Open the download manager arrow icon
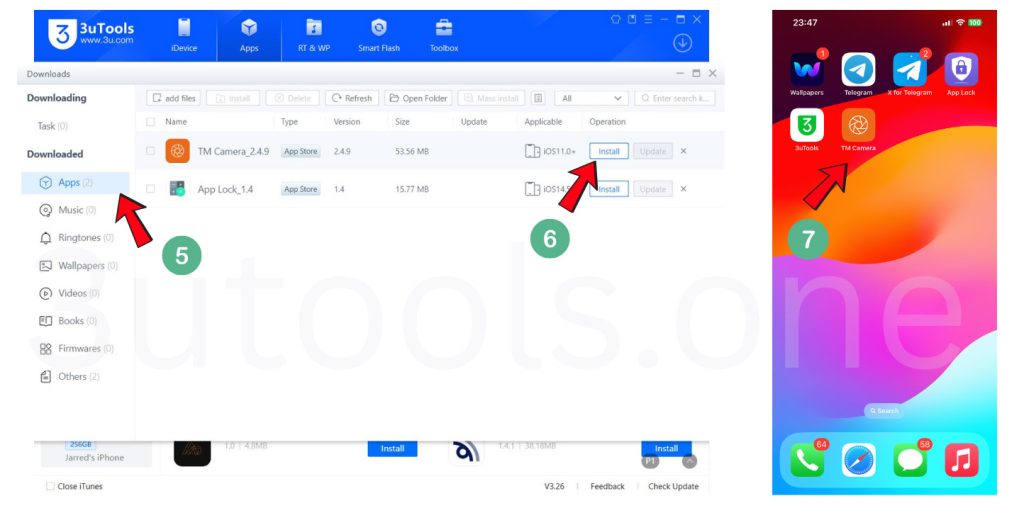 (x=682, y=43)
